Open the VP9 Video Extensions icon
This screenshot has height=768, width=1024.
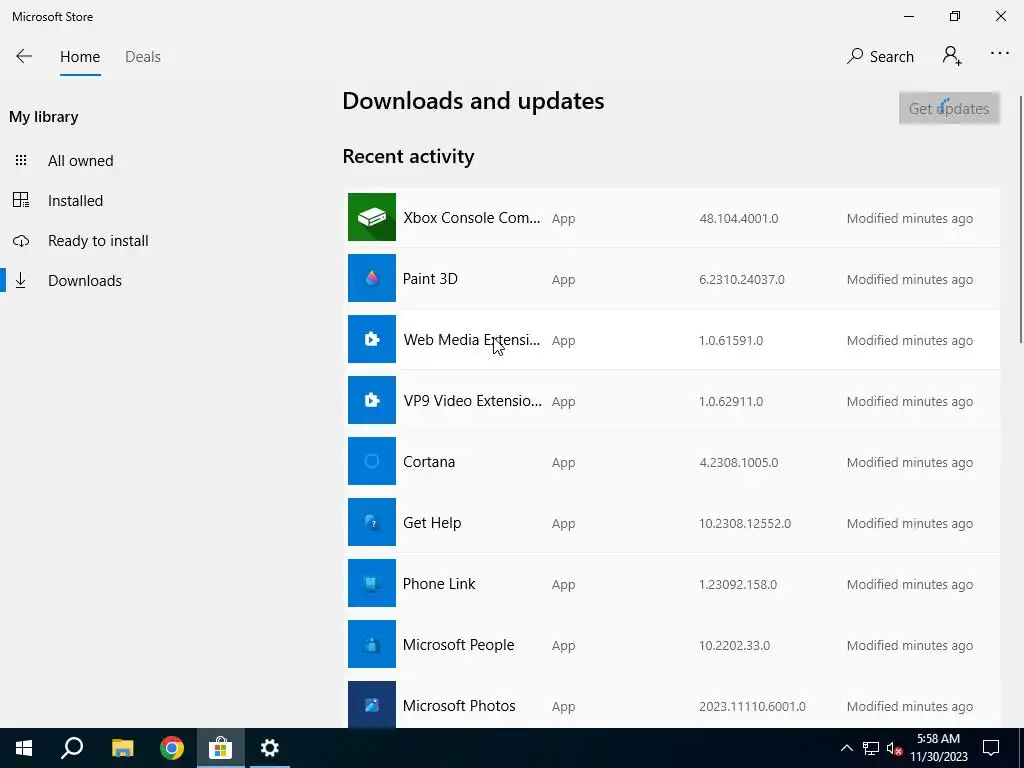tap(372, 400)
